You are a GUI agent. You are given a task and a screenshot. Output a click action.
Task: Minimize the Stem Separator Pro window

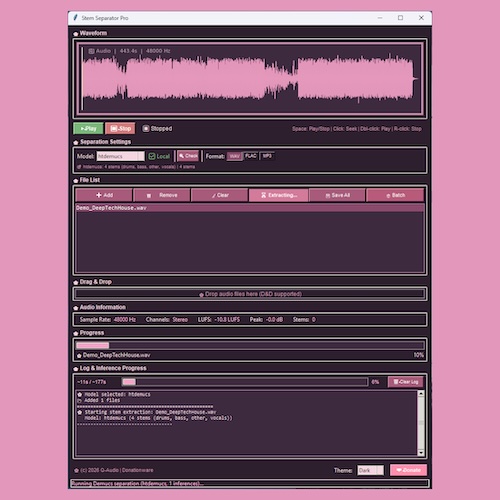tap(380, 18)
